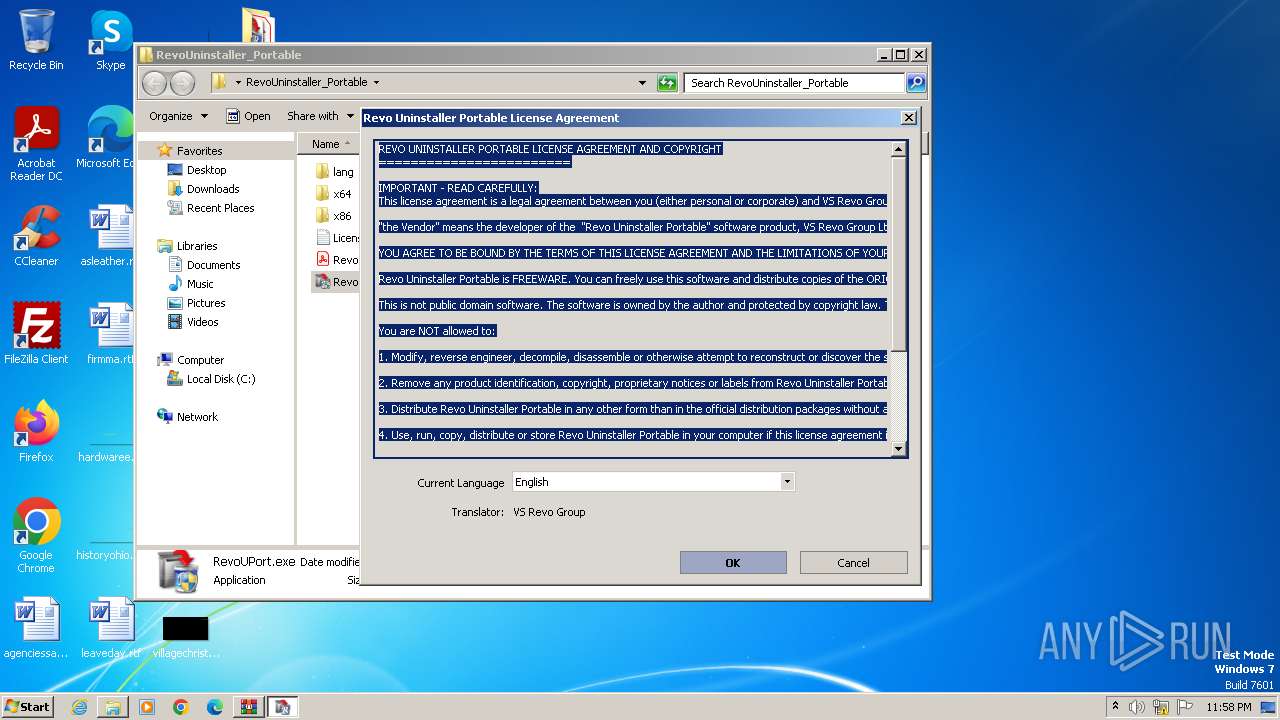1280x720 pixels.
Task: Select the Revo PDF file icon
Action: (x=323, y=260)
